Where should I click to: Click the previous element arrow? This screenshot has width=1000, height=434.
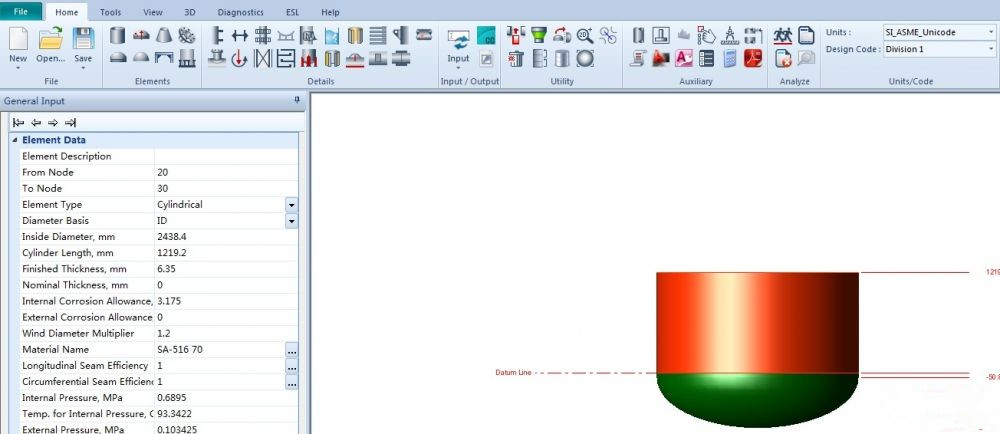pyautogui.click(x=36, y=122)
